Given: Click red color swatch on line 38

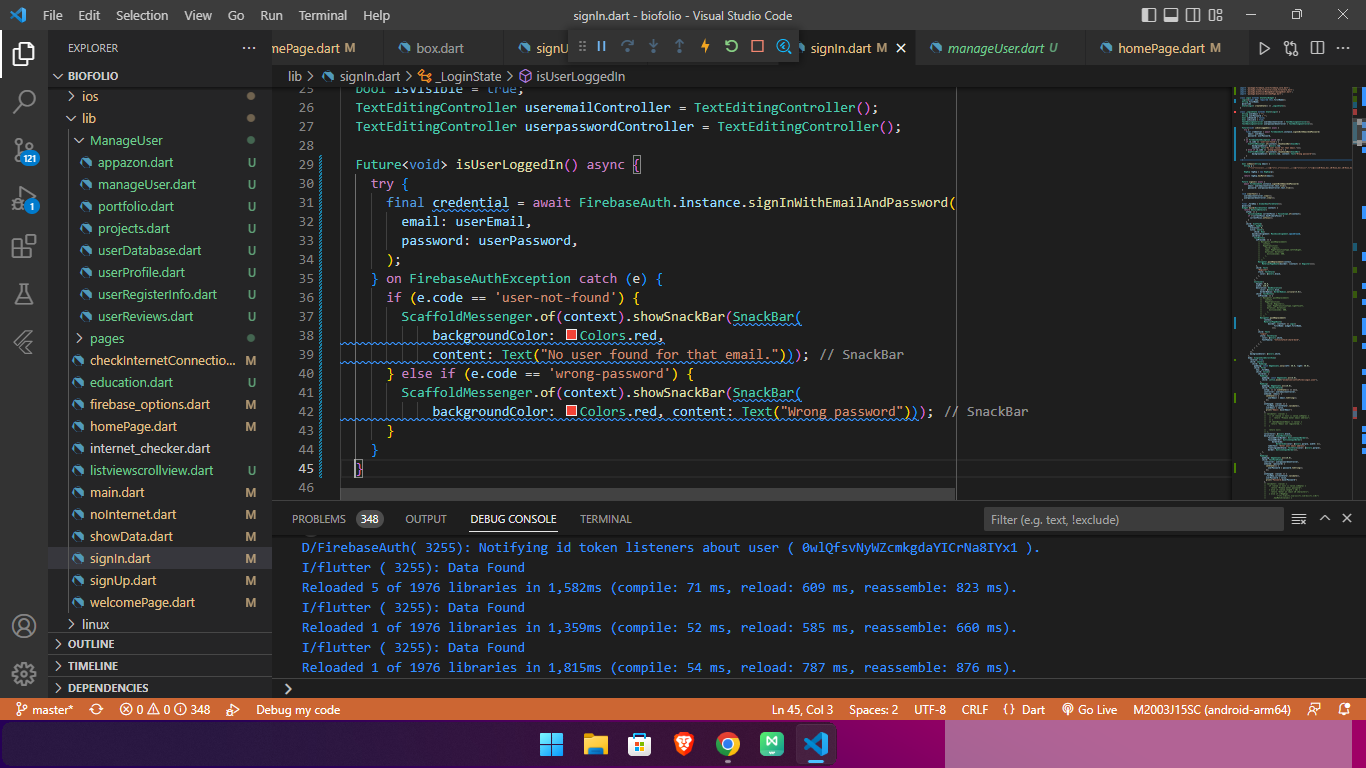Looking at the screenshot, I should click(572, 336).
